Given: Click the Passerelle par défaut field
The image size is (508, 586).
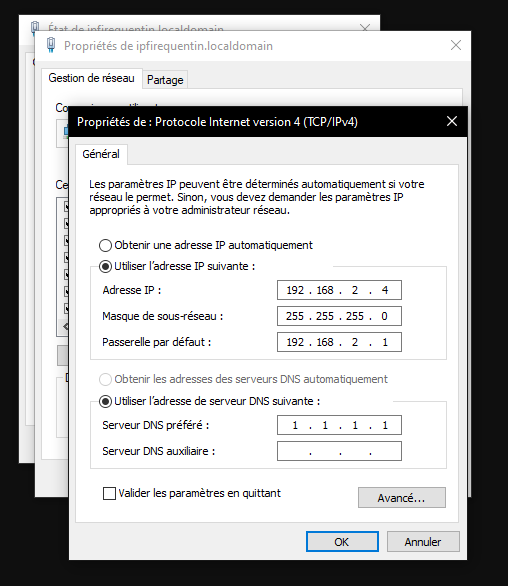Looking at the screenshot, I should tap(339, 342).
